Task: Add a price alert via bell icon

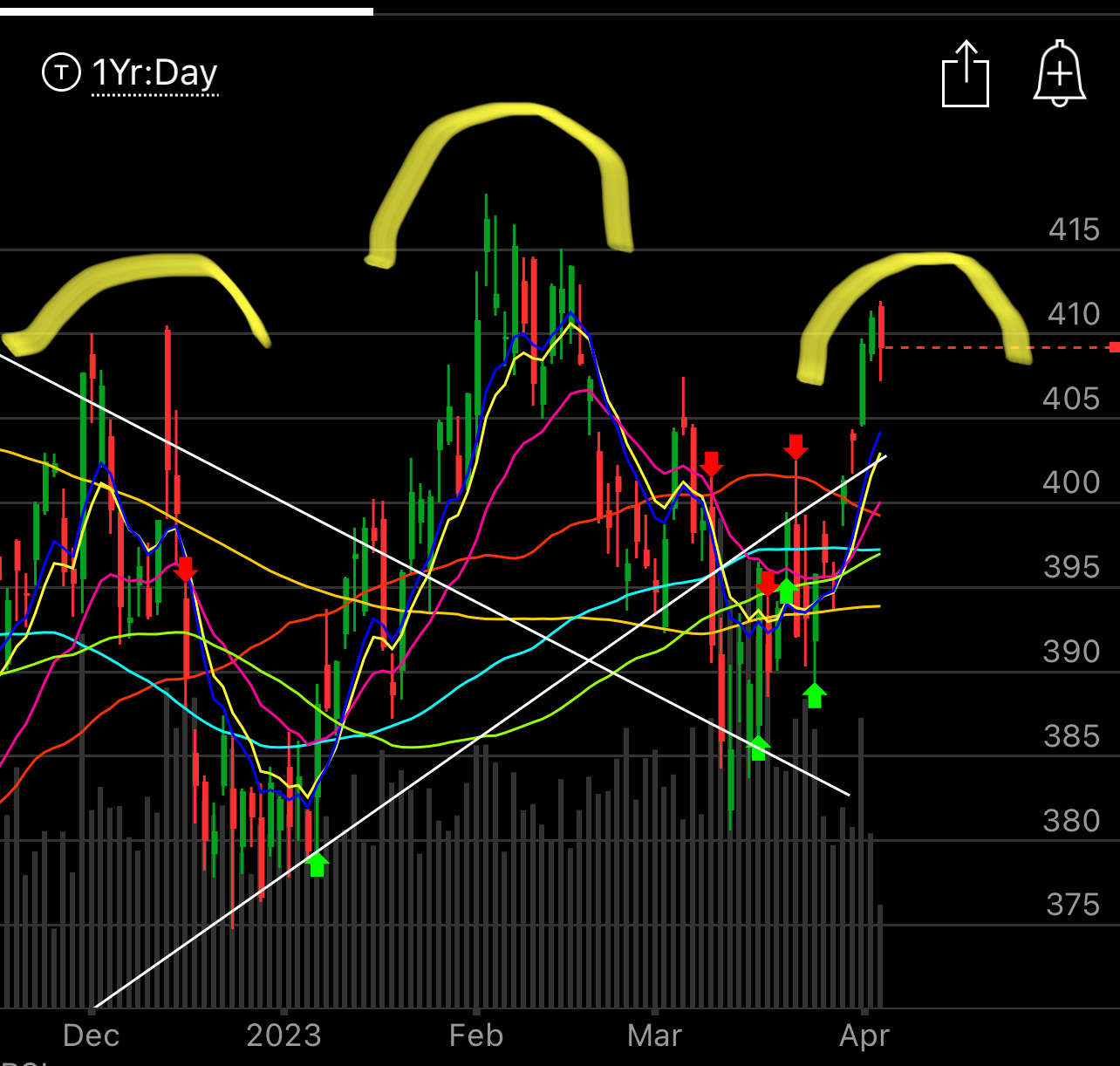Action: click(1059, 73)
